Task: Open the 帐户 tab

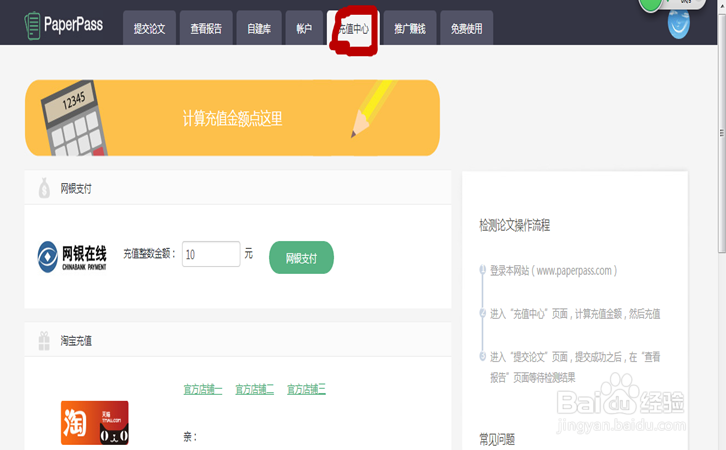Action: [304, 28]
